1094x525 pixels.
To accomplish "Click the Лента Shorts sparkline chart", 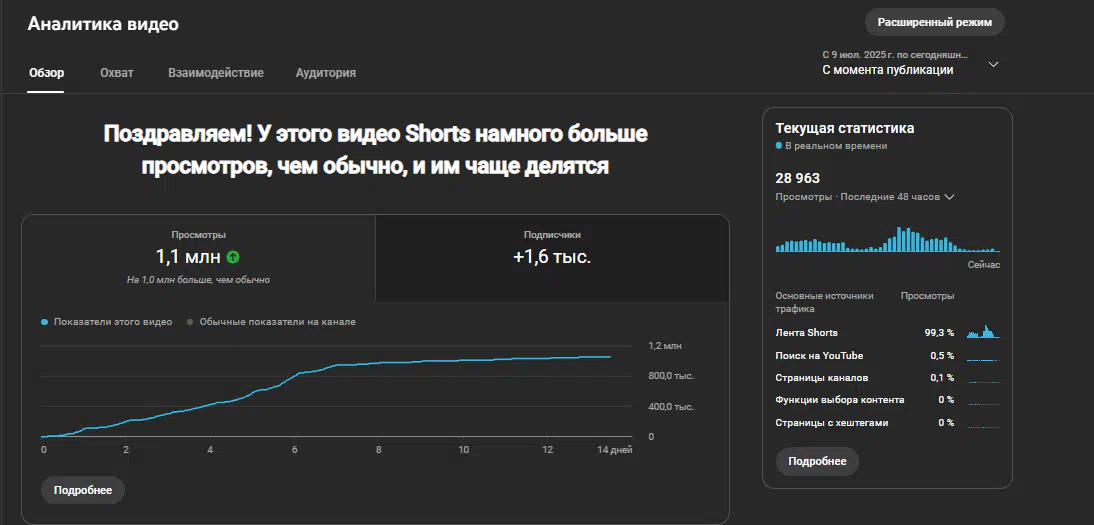I will pos(983,332).
